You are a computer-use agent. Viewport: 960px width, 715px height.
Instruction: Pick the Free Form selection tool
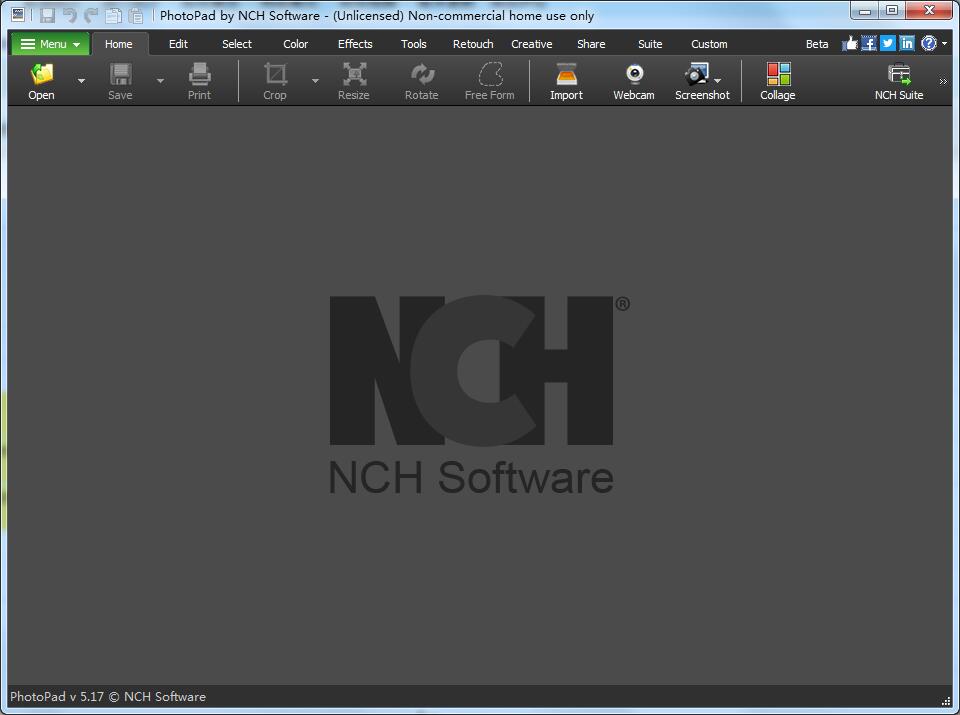tap(490, 81)
